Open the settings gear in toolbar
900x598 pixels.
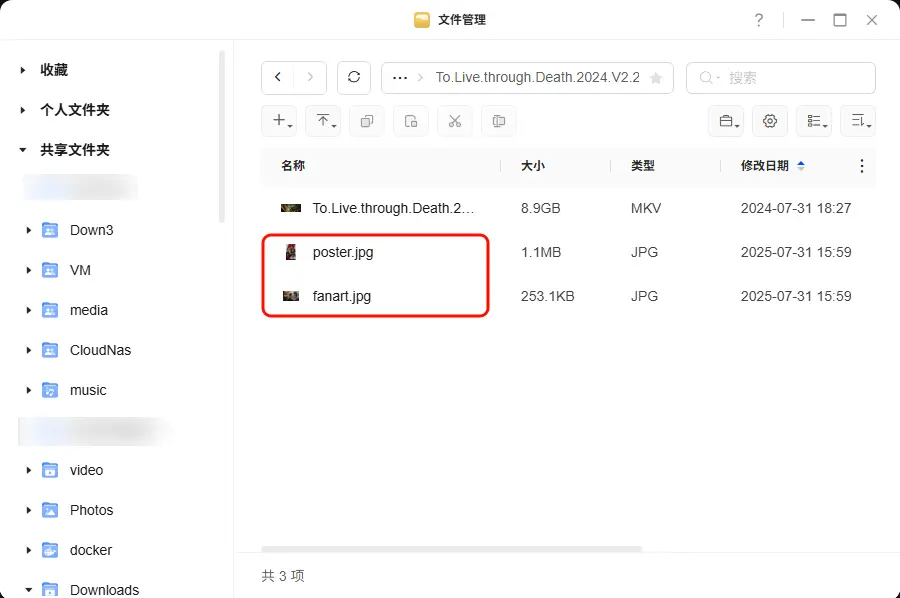770,121
